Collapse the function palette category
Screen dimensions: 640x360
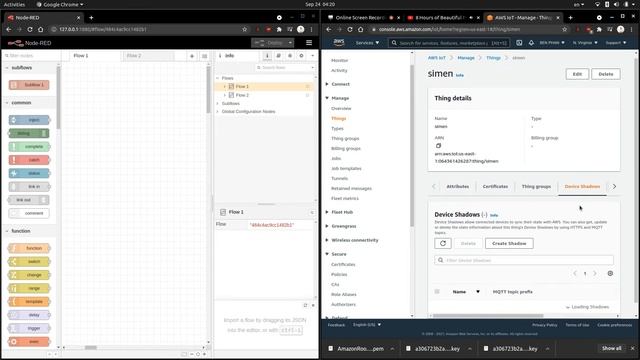pos(7,231)
